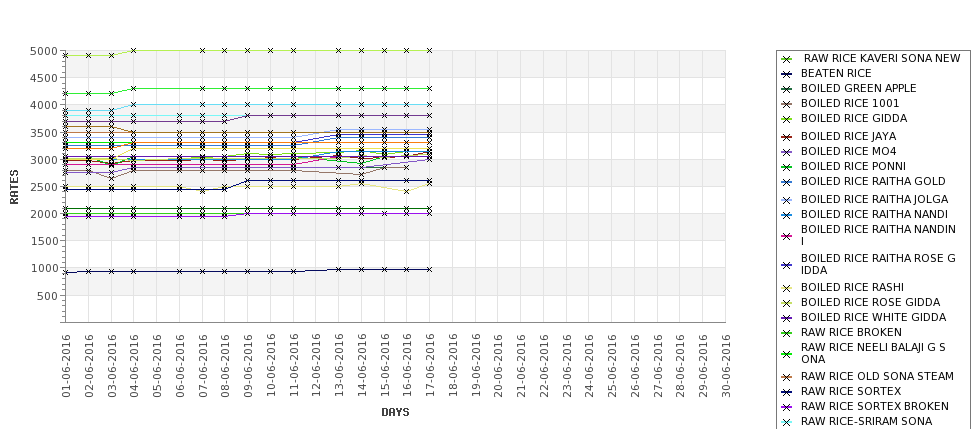Click the 2000 value on the y-axis
This screenshot has height=429, width=975.
[44, 214]
